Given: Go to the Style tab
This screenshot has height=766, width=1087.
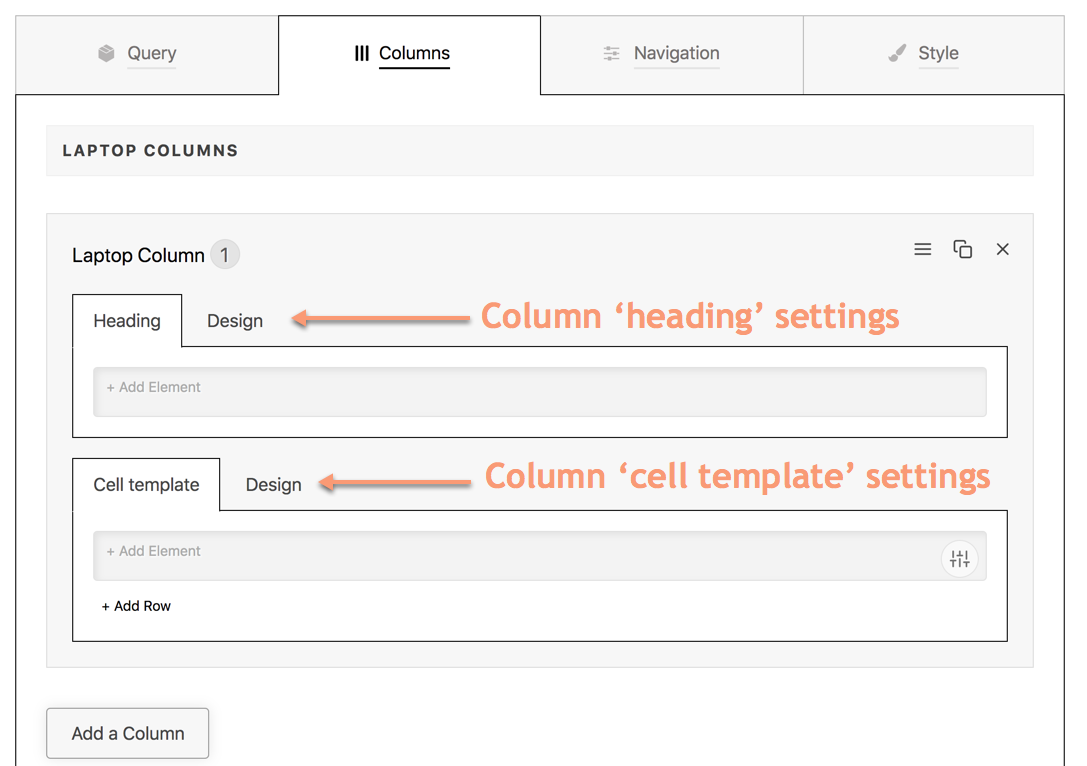Looking at the screenshot, I should click(x=938, y=54).
